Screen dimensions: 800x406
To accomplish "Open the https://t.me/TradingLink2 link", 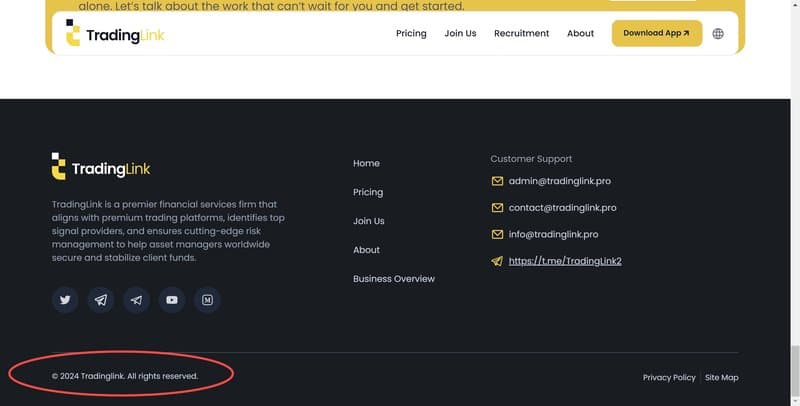I will (x=565, y=261).
